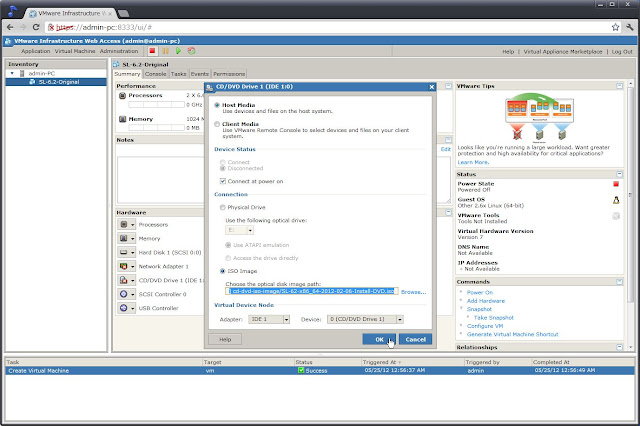Viewport: 640px width, 426px height.
Task: Click the admin-PC host server icon
Action: click(x=22, y=73)
